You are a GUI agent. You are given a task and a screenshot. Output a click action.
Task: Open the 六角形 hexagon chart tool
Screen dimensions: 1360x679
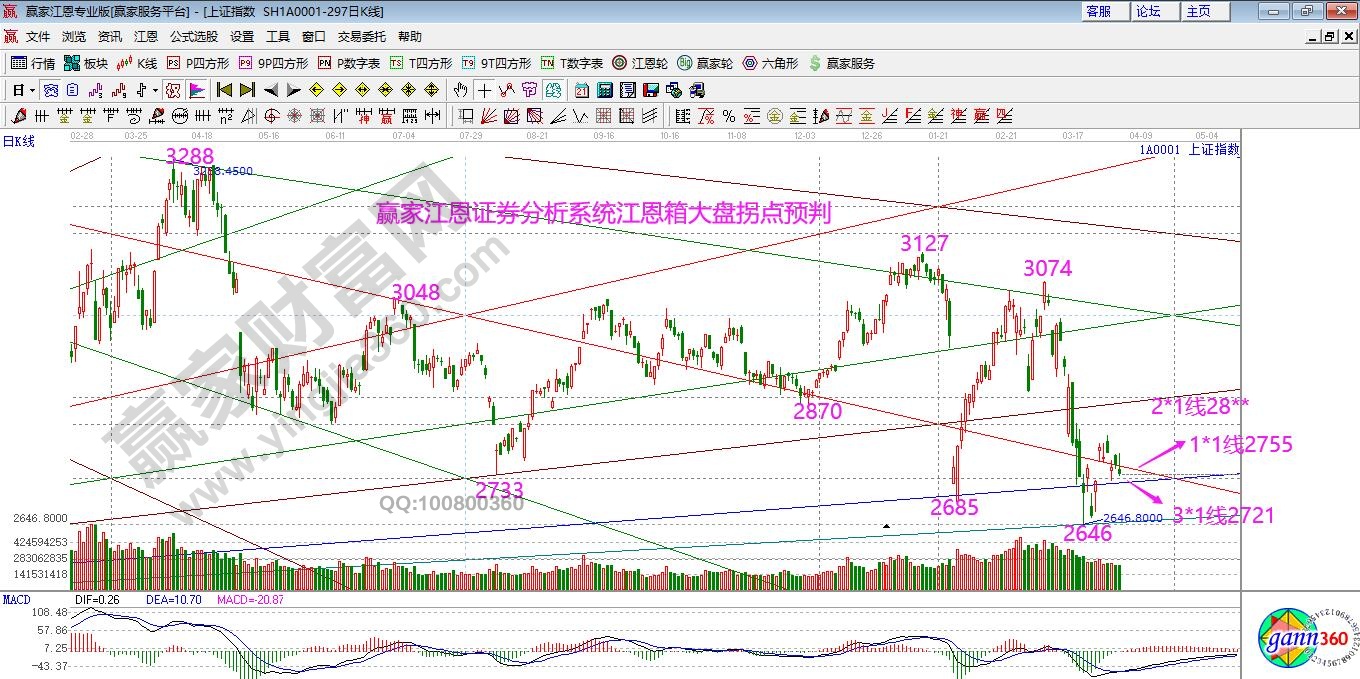749,62
